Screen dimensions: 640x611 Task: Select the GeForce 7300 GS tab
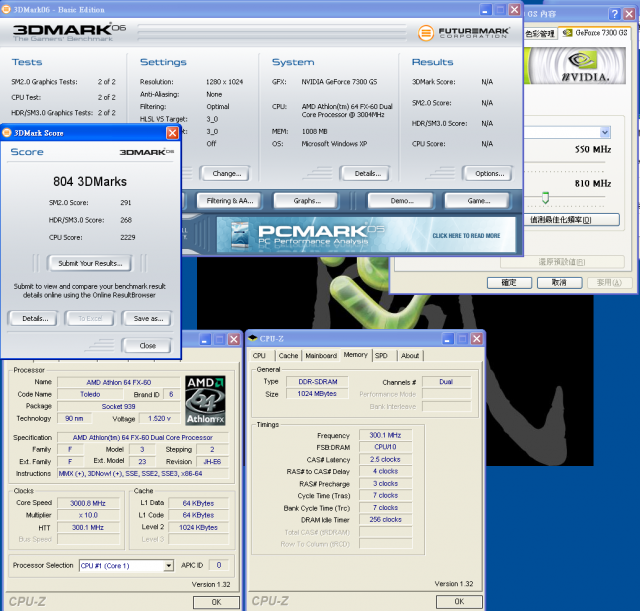pyautogui.click(x=595, y=33)
